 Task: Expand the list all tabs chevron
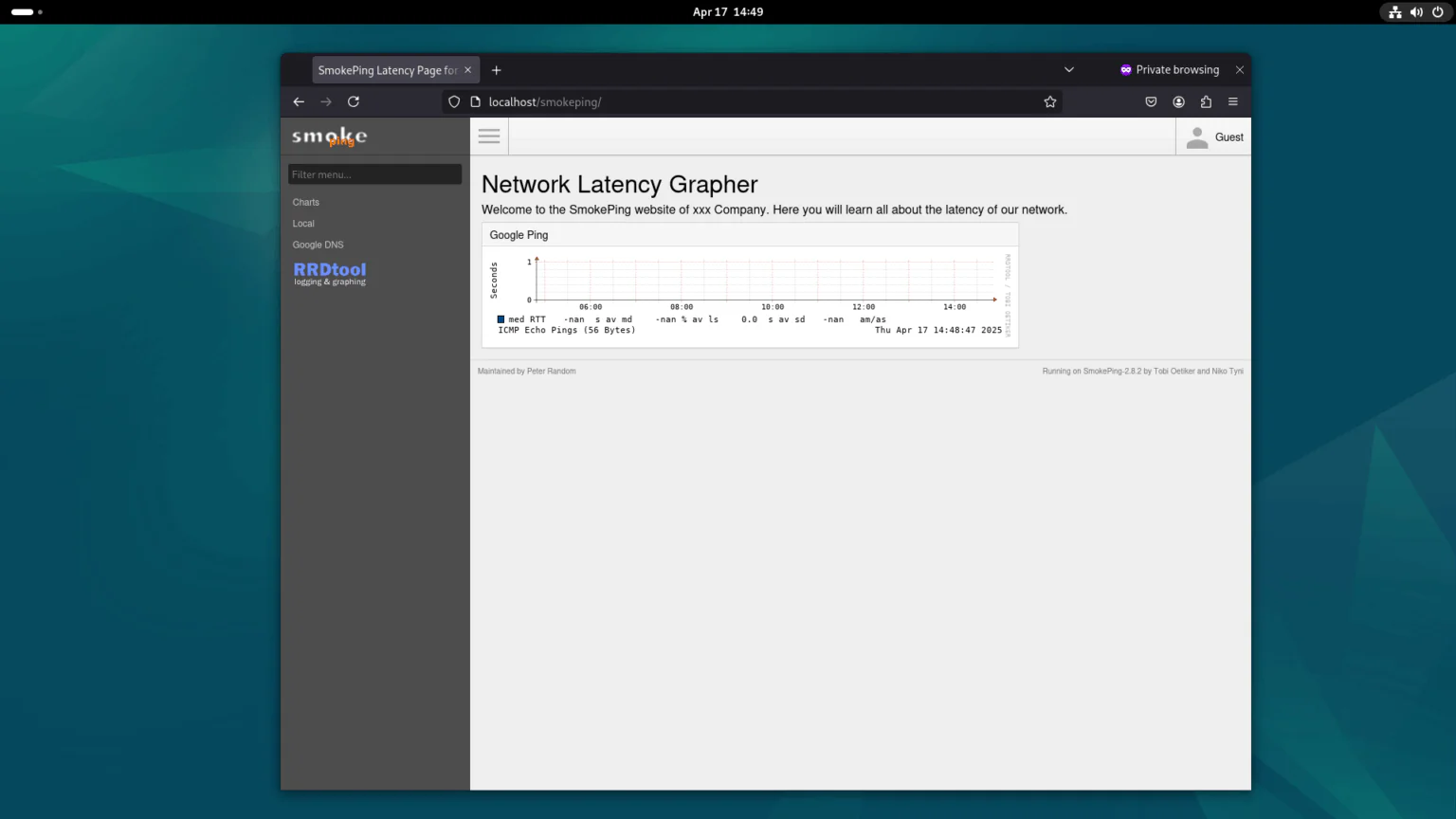click(1069, 70)
